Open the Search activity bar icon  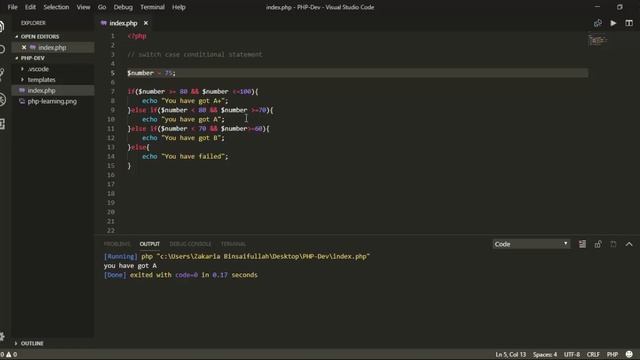(2, 49)
